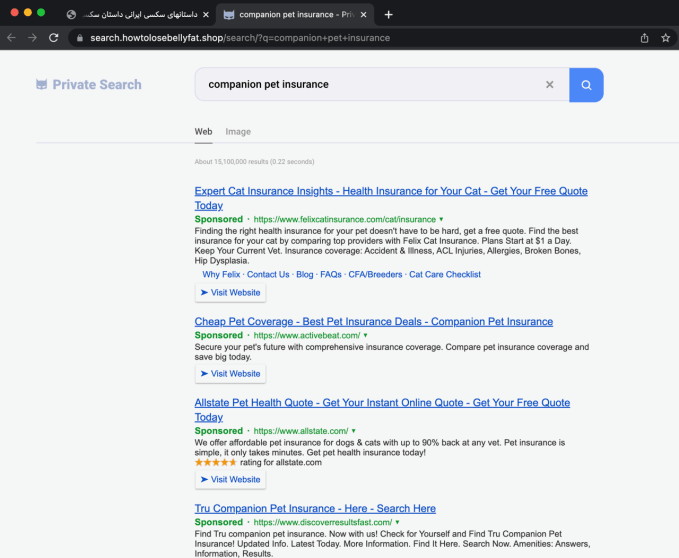Click the blue search magnifier button
This screenshot has width=679, height=558.
[x=586, y=85]
